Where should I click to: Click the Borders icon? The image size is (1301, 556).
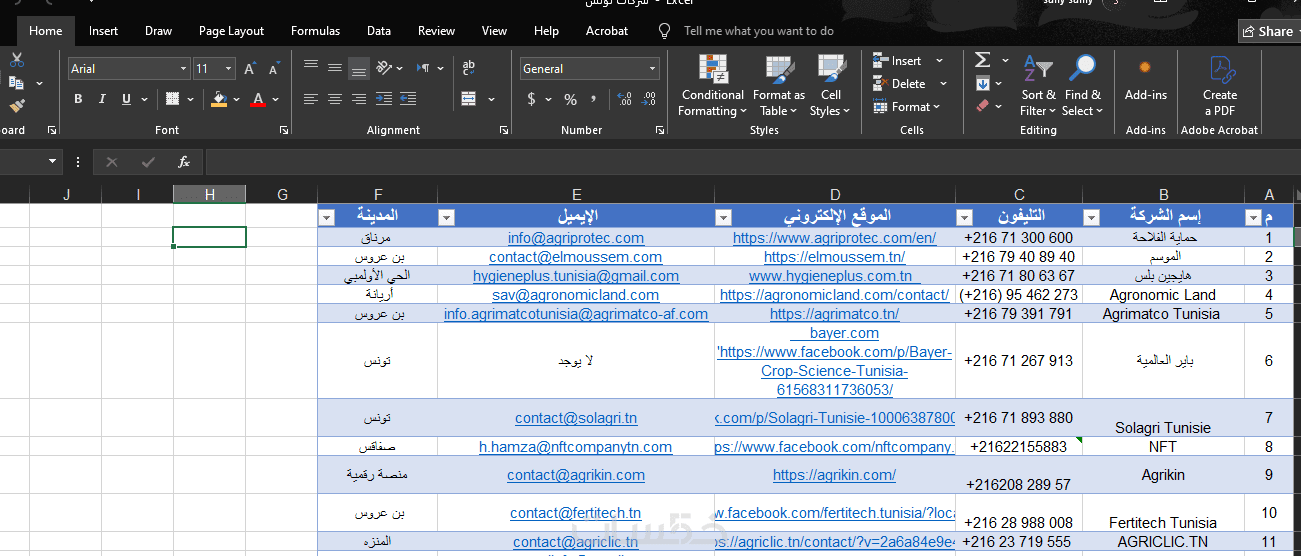coord(173,99)
